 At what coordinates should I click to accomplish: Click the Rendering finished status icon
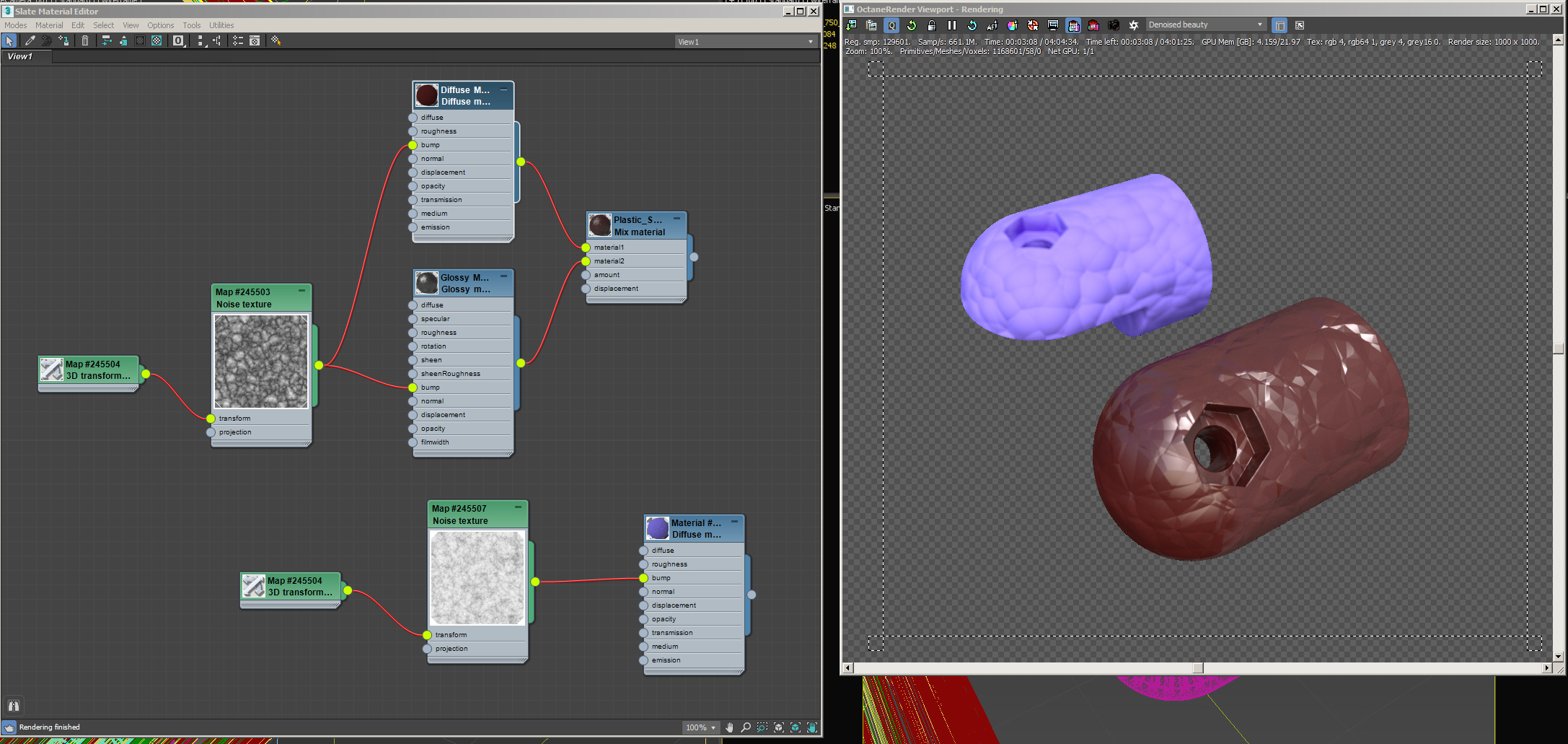(x=9, y=727)
